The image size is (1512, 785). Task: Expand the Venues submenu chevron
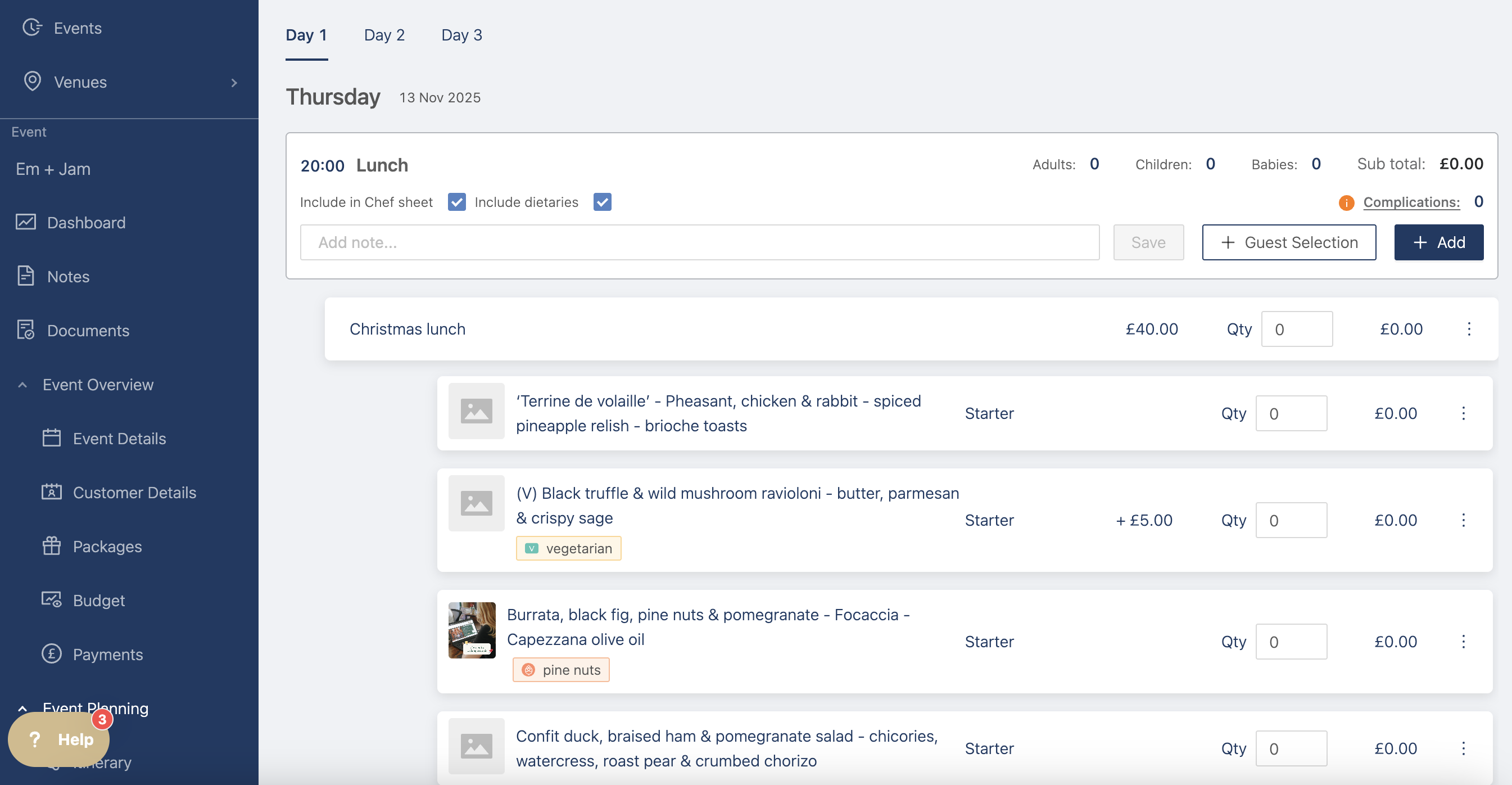click(x=234, y=83)
